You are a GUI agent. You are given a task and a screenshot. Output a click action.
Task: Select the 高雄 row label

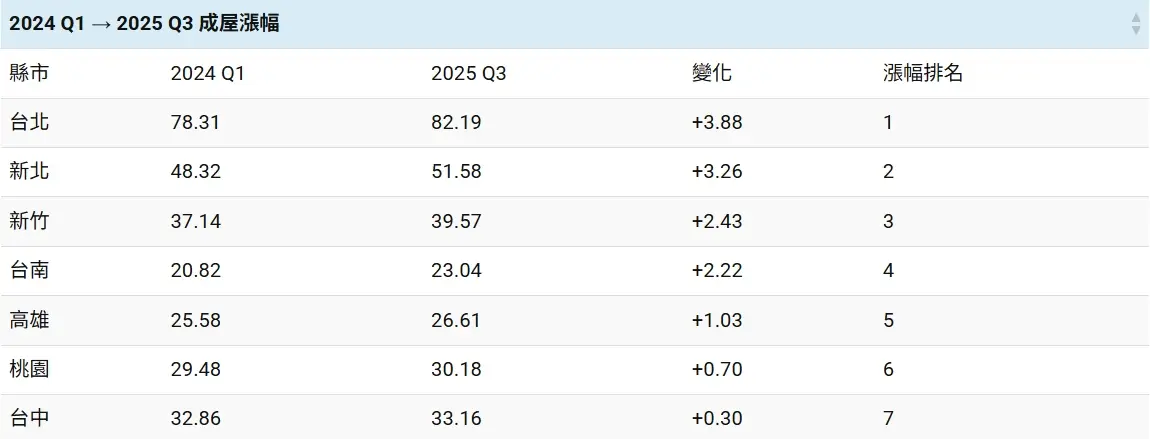pos(29,320)
